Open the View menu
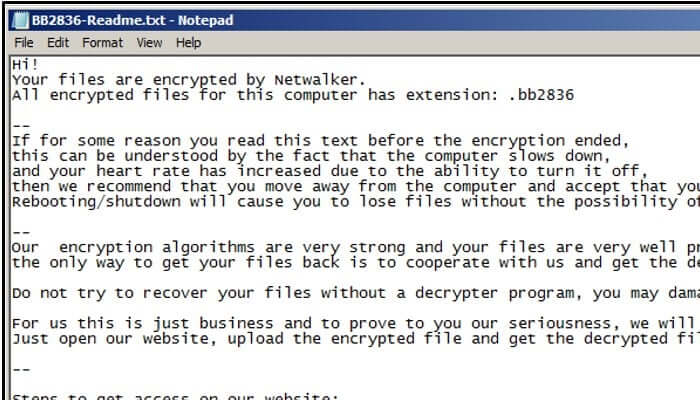Viewport: 700px width, 400px height. (149, 43)
